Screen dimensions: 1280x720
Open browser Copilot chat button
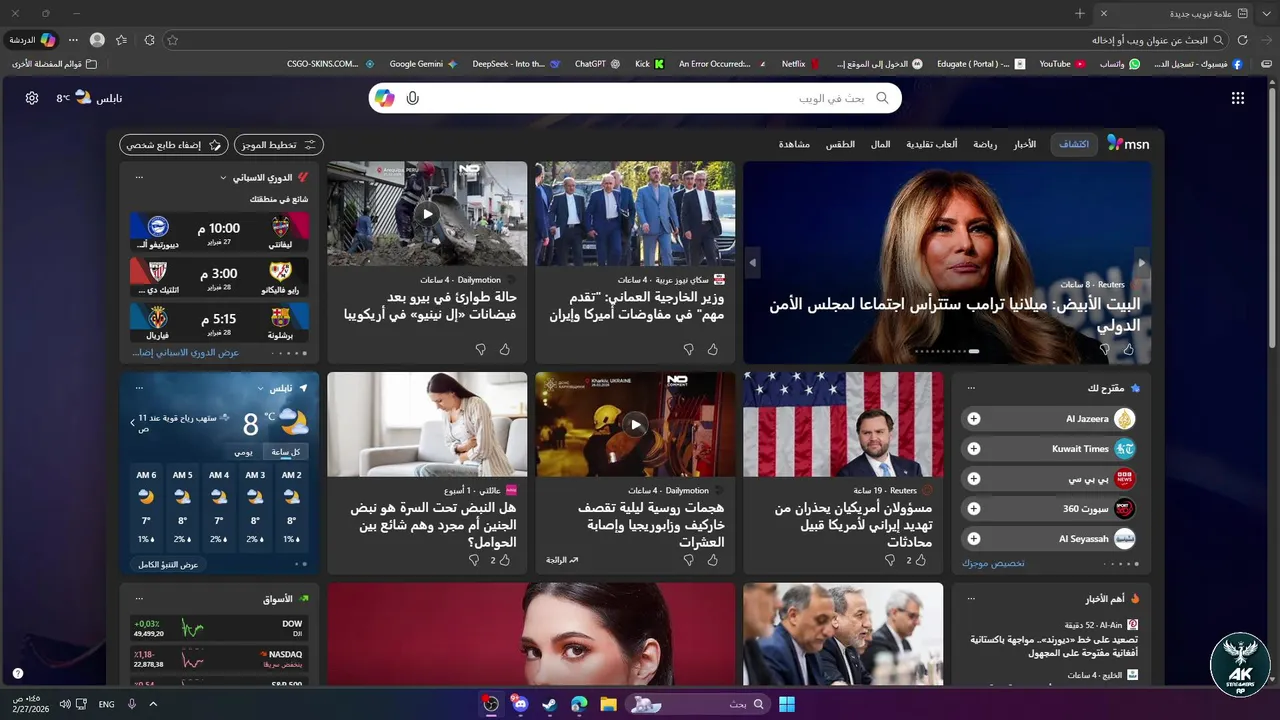pos(33,40)
